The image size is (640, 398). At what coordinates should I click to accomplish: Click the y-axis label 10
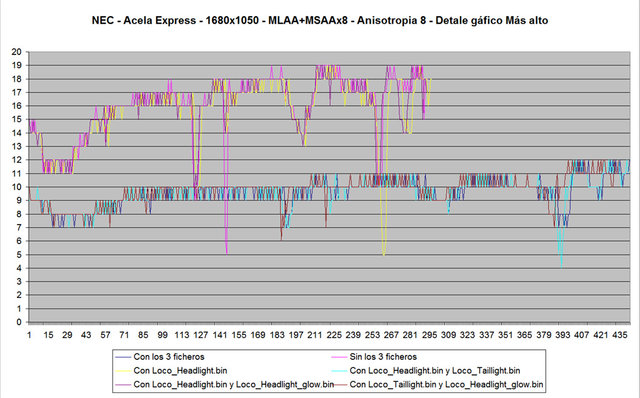coord(17,187)
